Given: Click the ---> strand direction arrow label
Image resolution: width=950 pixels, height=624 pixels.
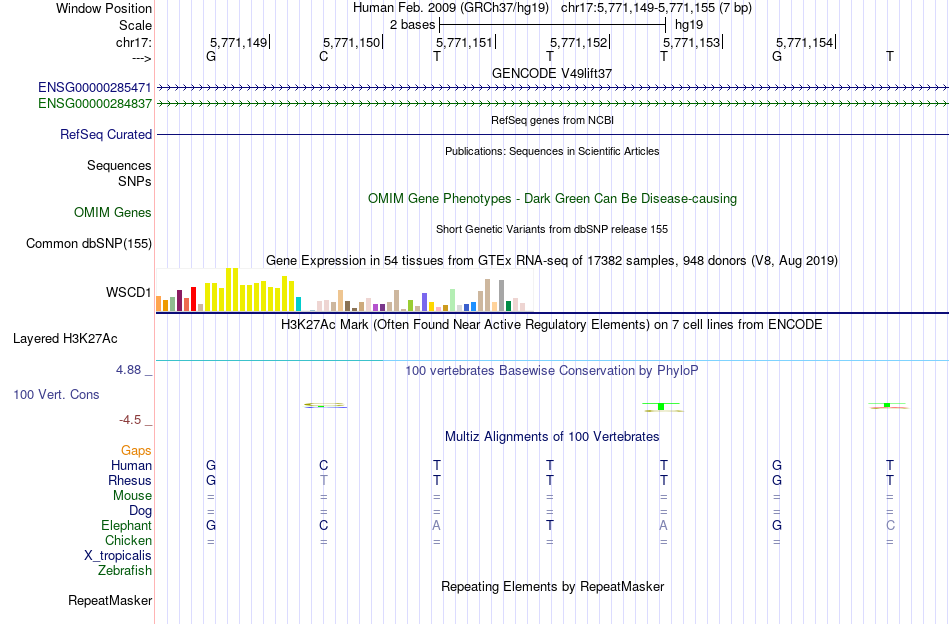Looking at the screenshot, I should [x=142, y=58].
